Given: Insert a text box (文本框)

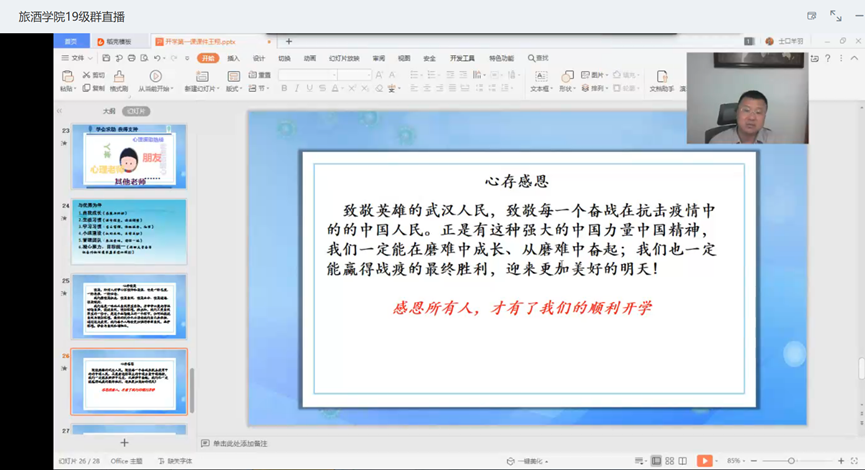Looking at the screenshot, I should pyautogui.click(x=539, y=77).
